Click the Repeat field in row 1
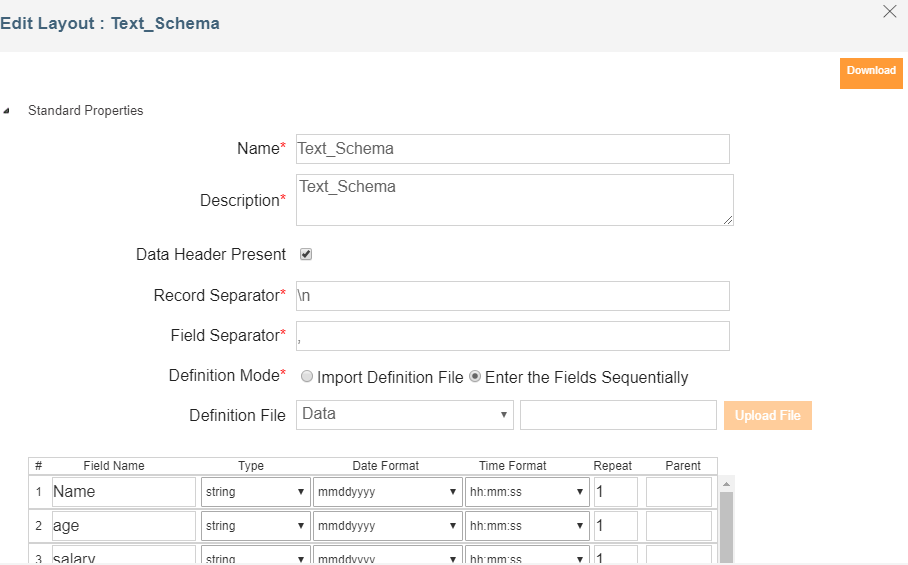The image size is (908, 565). coord(615,492)
